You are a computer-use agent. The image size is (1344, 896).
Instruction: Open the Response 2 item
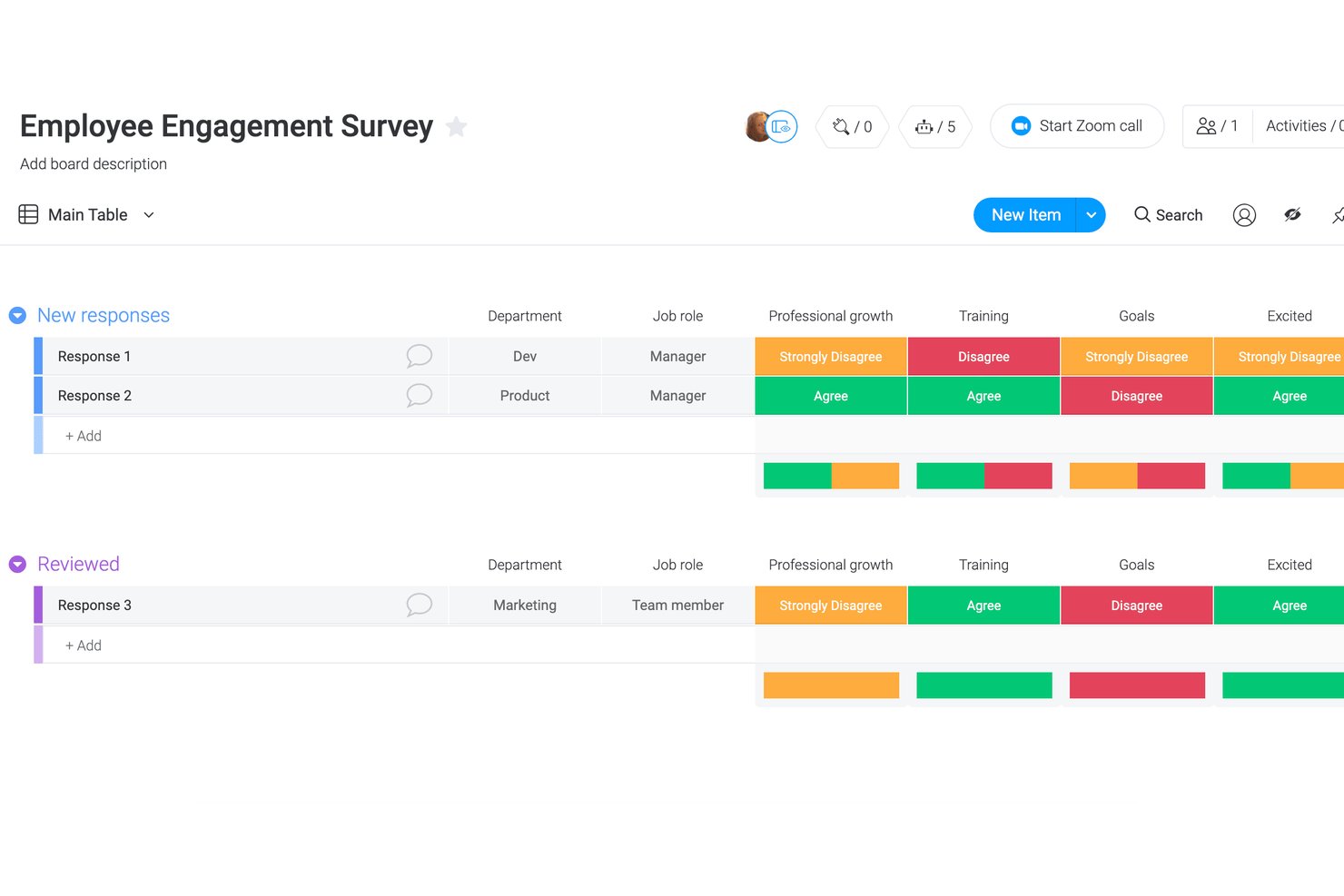click(94, 396)
